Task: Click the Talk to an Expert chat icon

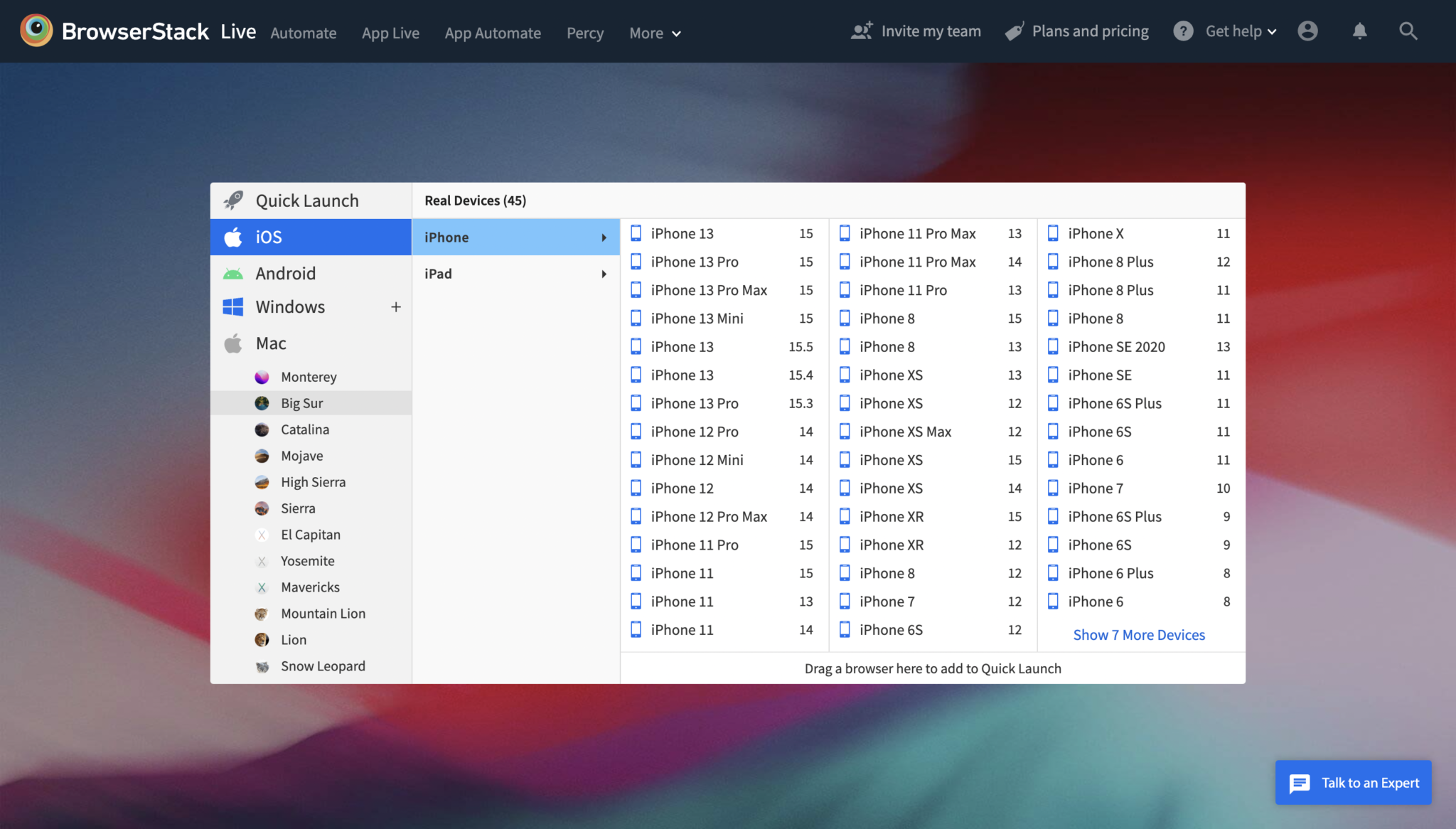Action: (x=1300, y=783)
